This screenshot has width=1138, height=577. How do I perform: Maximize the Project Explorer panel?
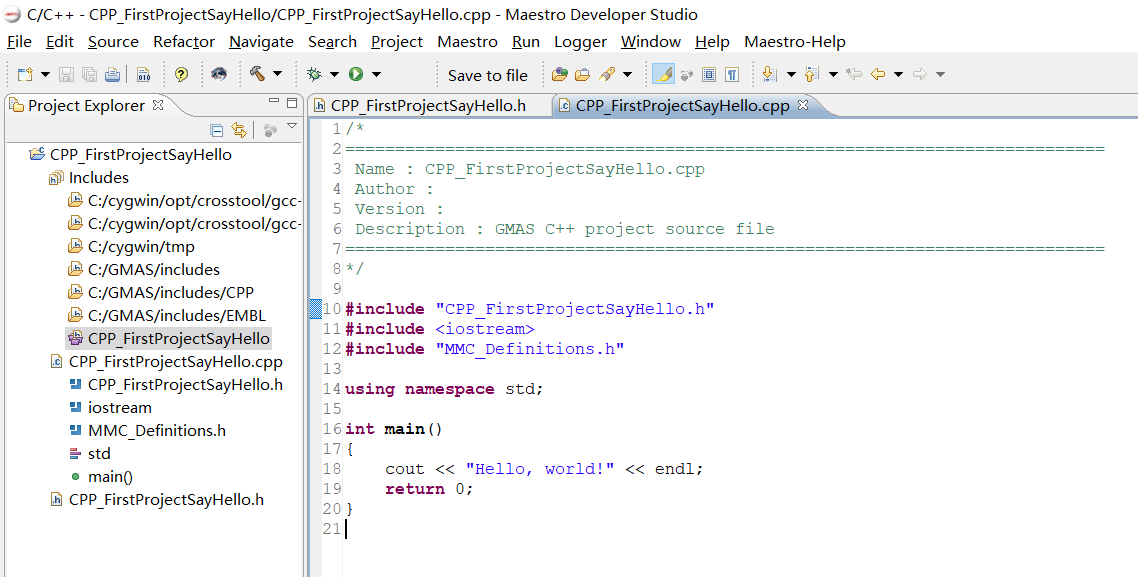[x=292, y=102]
